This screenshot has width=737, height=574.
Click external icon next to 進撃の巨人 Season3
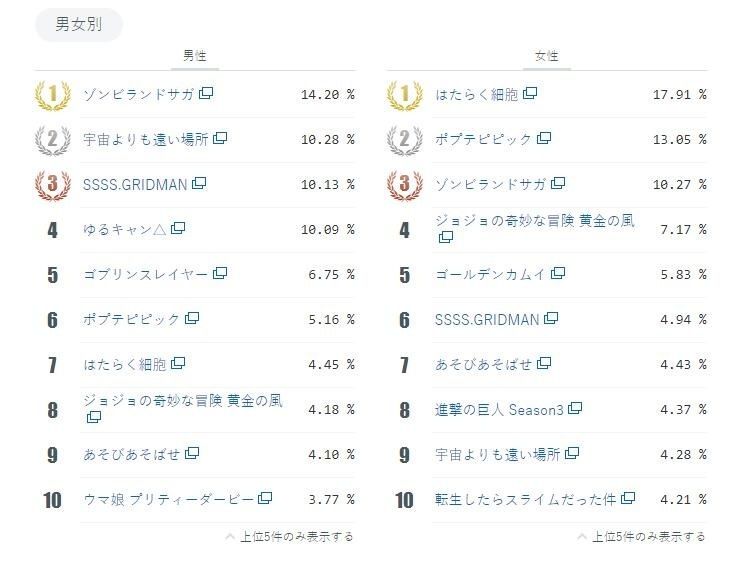pyautogui.click(x=575, y=408)
